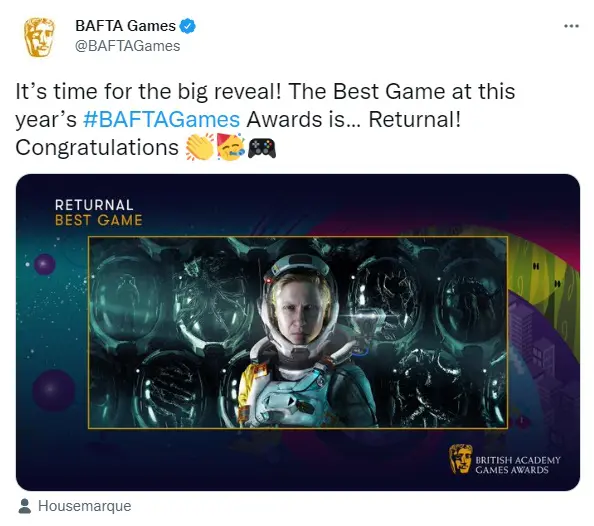Screen dimensions: 594x526
Task: Follow the #BAFTAGames hashtag link
Action: [161, 119]
